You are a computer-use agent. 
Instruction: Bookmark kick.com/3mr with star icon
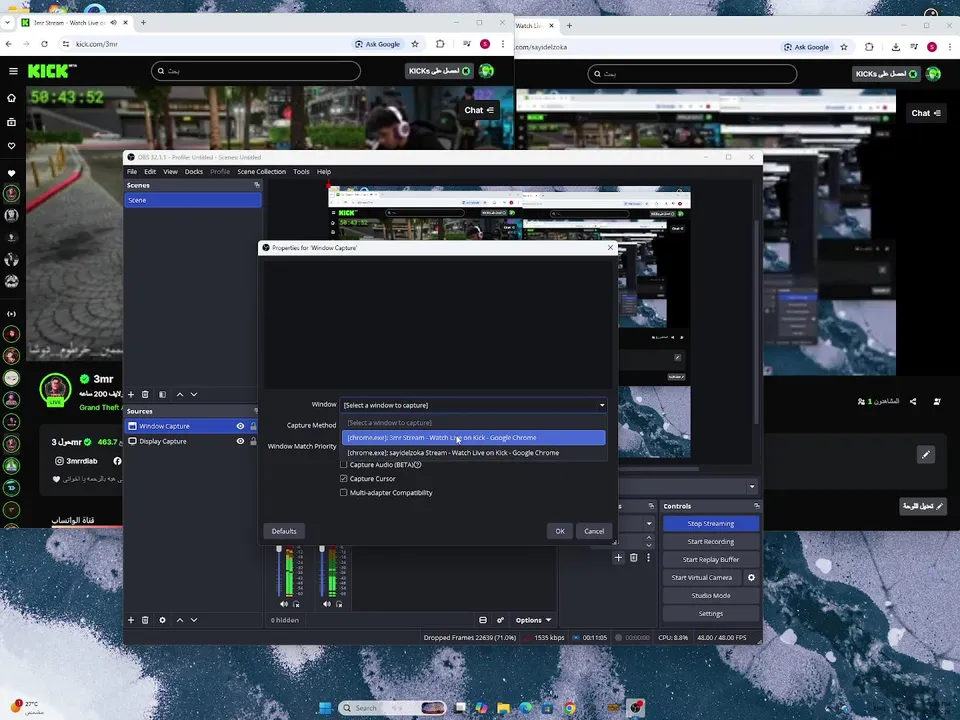pyautogui.click(x=415, y=44)
